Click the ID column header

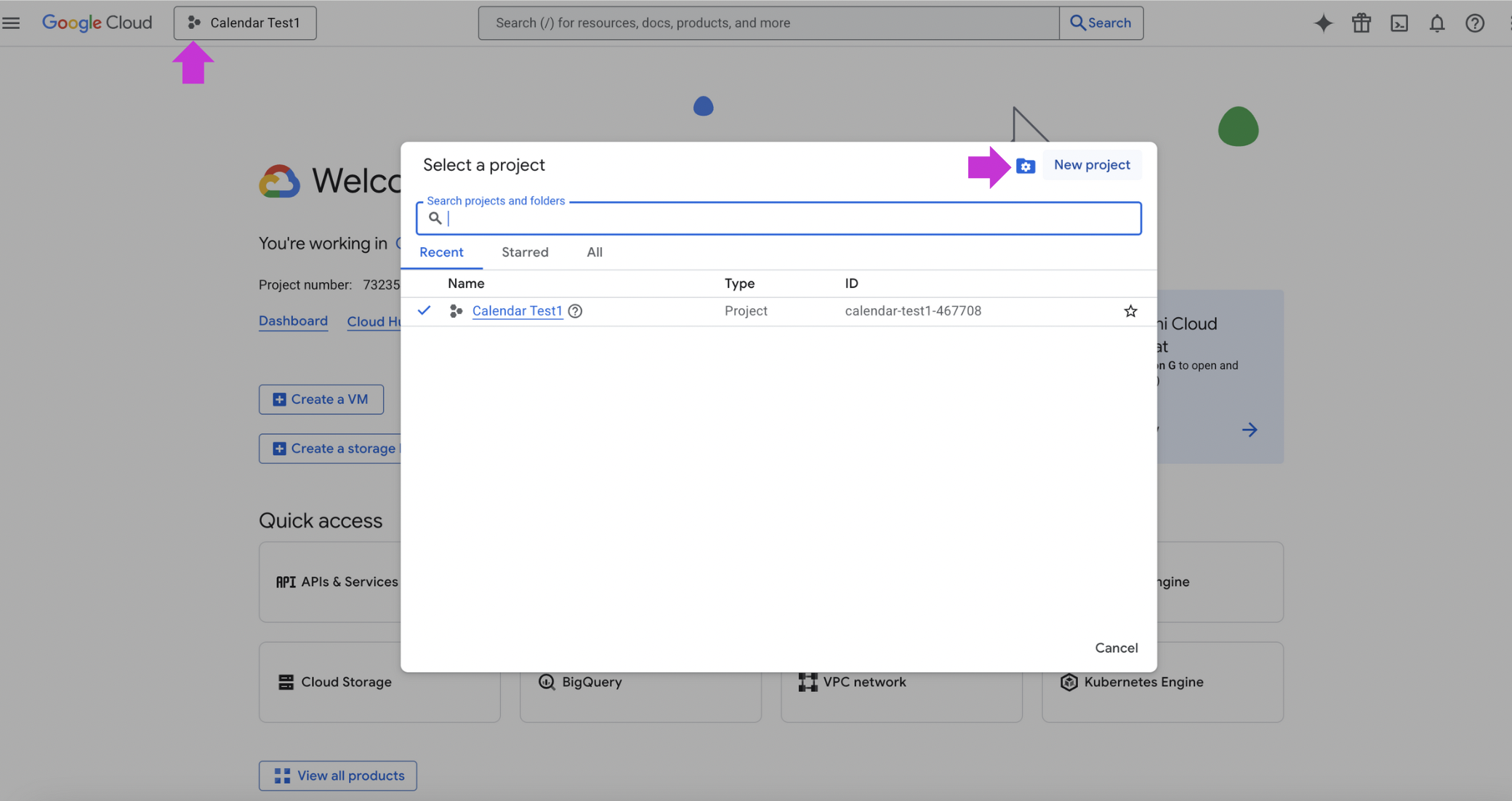click(x=851, y=283)
